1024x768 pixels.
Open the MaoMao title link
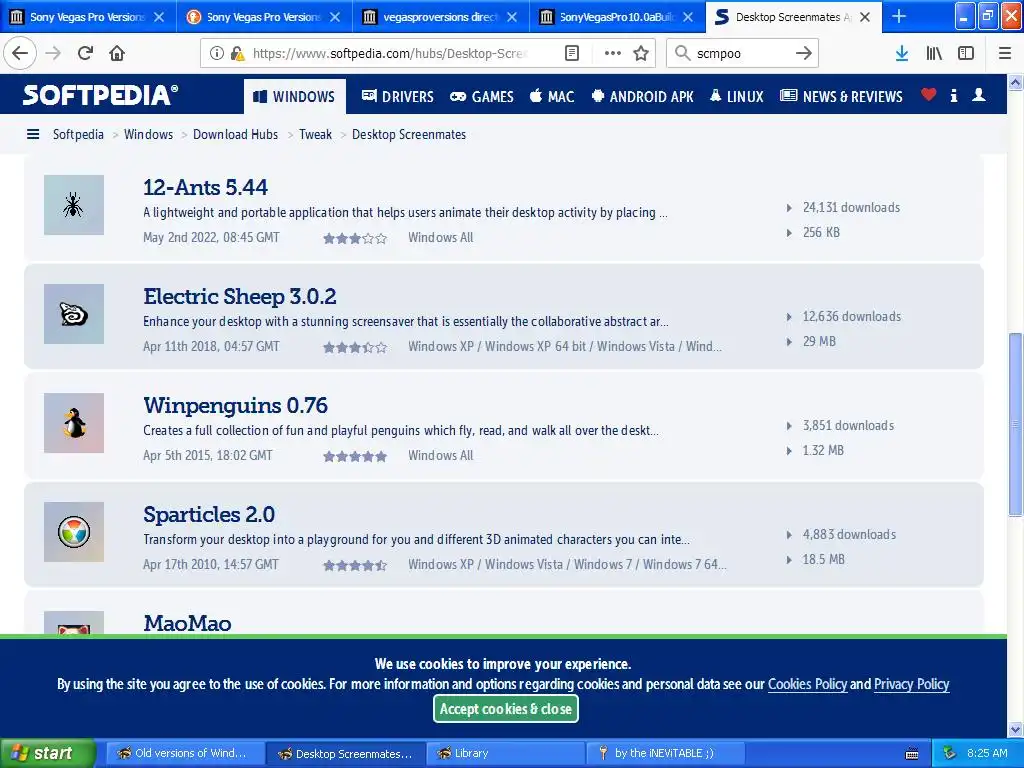click(187, 623)
